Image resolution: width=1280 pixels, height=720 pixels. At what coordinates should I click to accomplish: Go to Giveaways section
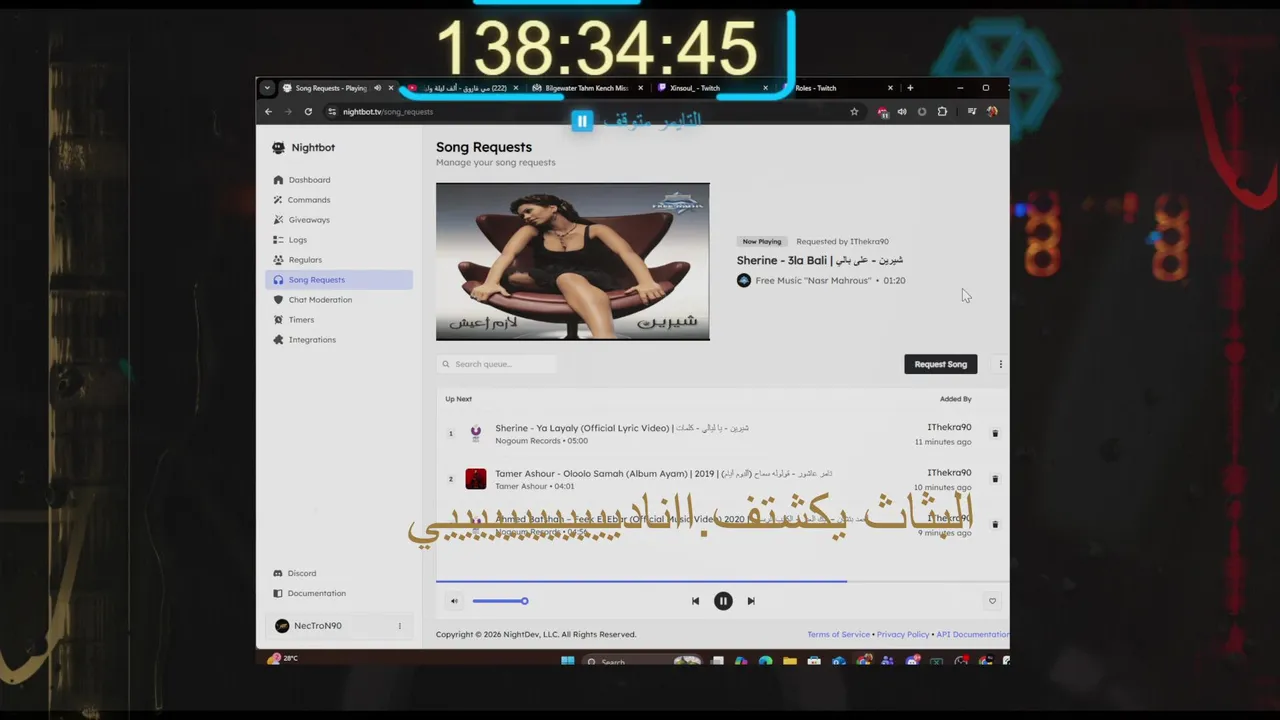[339, 220]
